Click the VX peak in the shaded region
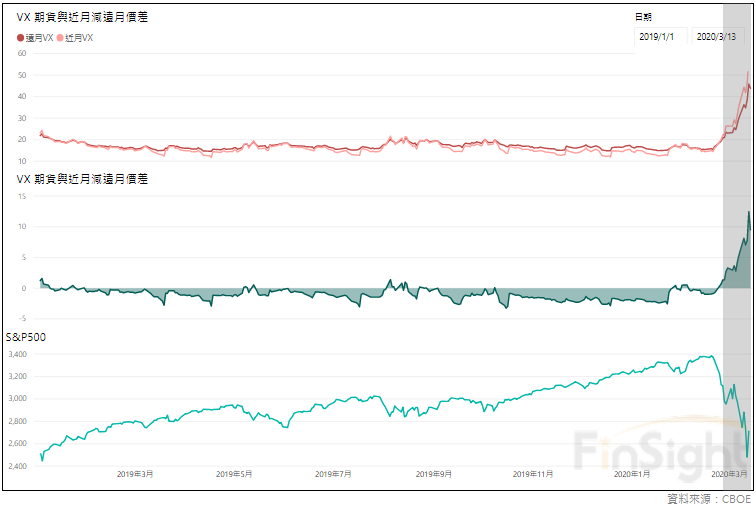756x508 pixels. coord(747,73)
